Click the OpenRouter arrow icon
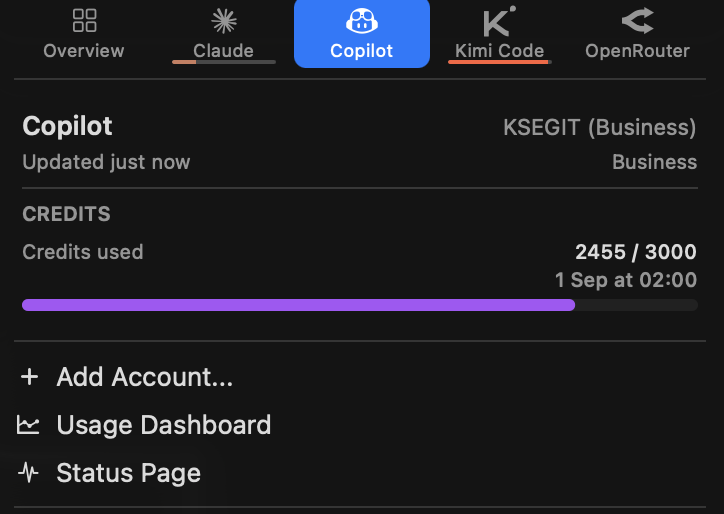724x514 pixels. point(638,21)
